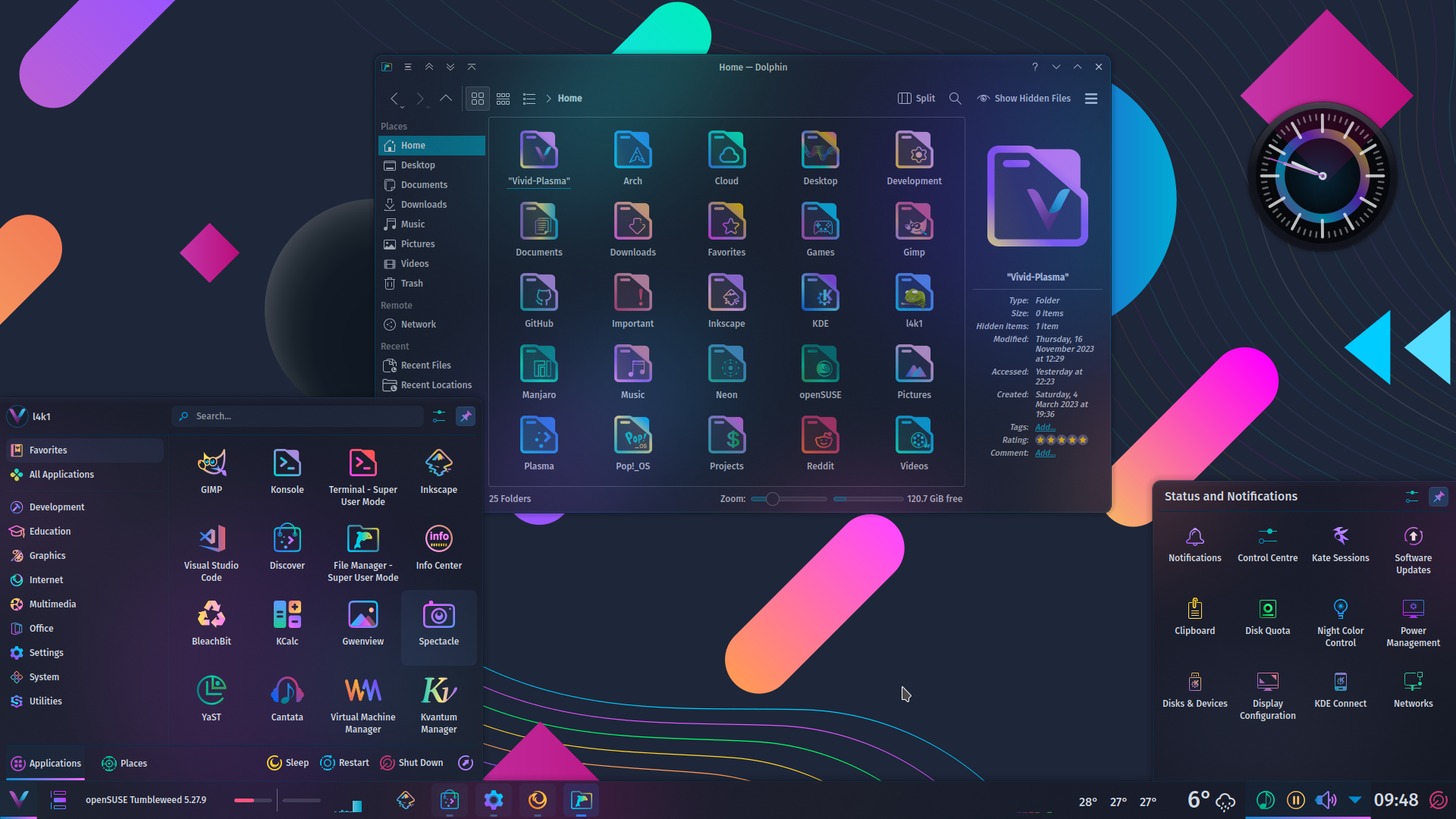Screen dimensions: 1456x819
Task: Open Notifications in Status panel
Action: (1195, 544)
